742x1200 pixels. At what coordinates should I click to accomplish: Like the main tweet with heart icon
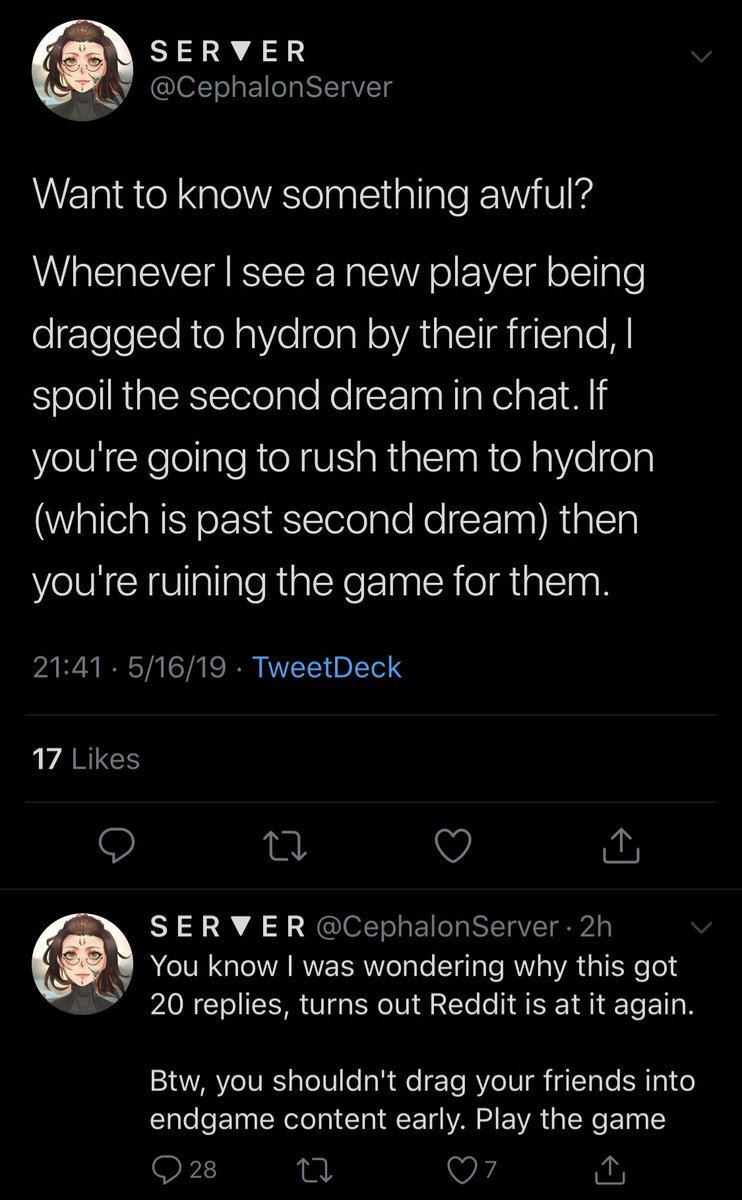point(454,847)
